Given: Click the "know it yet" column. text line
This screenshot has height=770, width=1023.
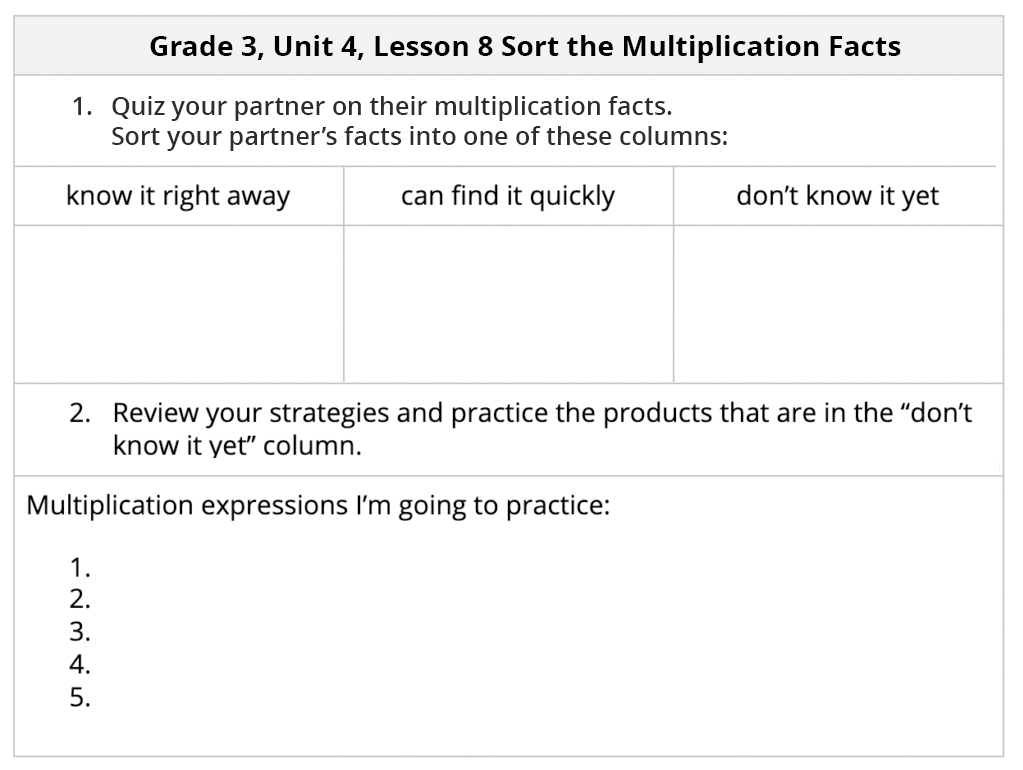Looking at the screenshot, I should coord(237,446).
